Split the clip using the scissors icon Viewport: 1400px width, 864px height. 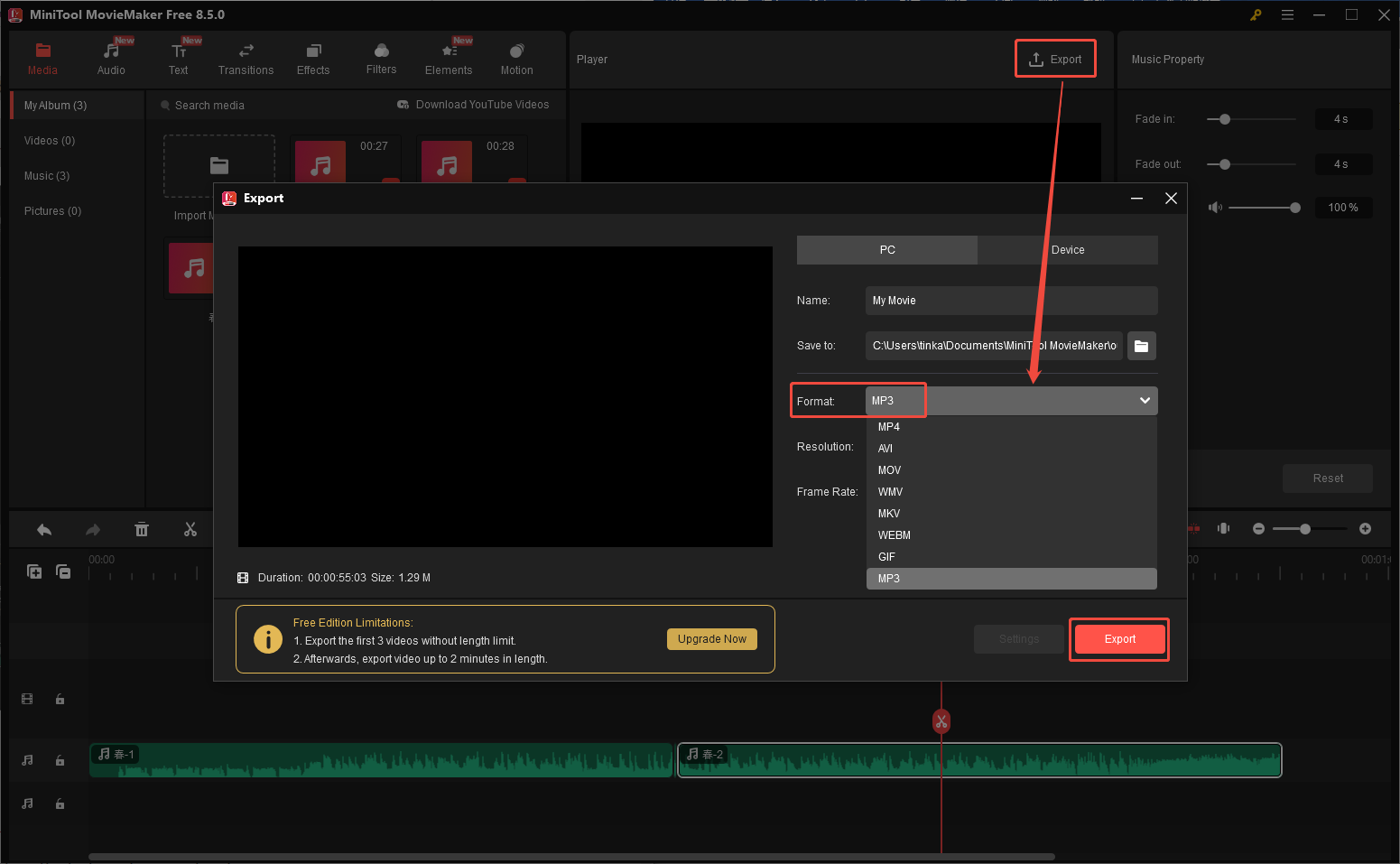click(x=190, y=529)
